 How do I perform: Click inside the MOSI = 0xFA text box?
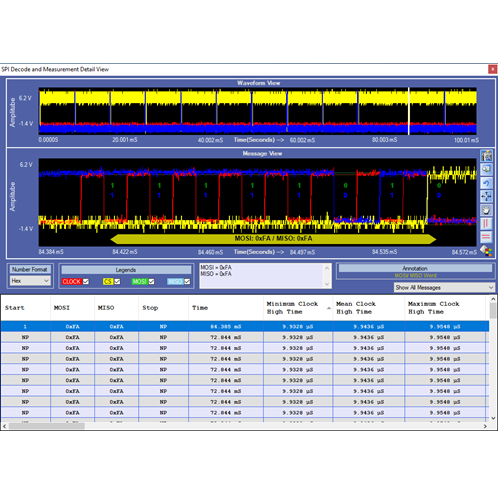point(262,276)
